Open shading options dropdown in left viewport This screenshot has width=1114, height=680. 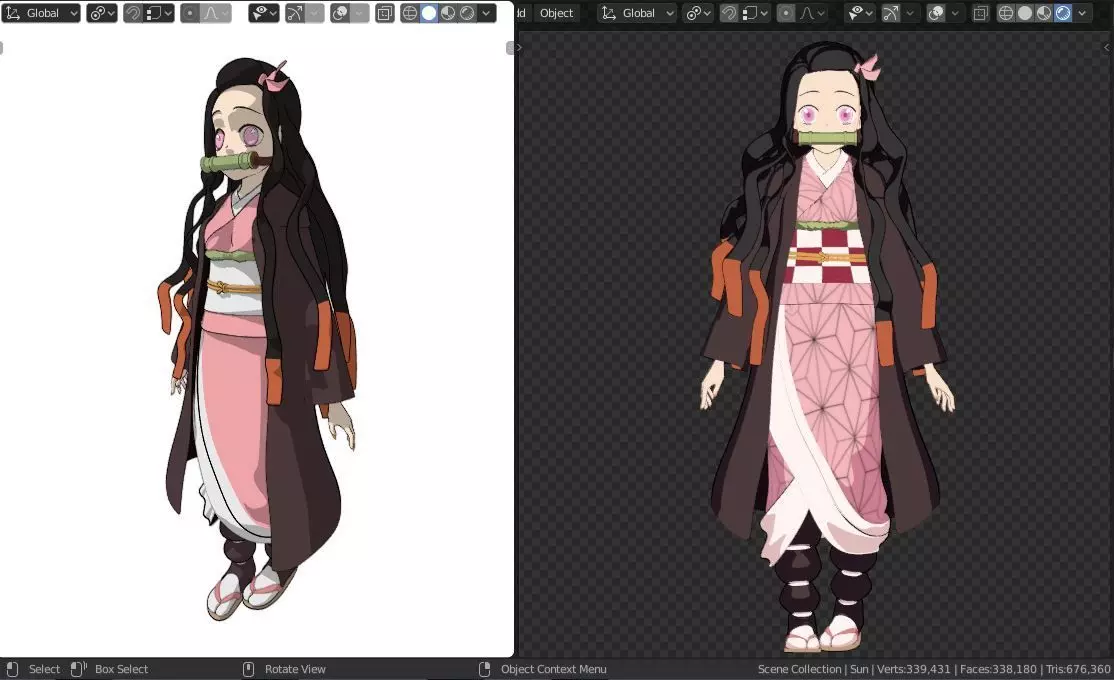tap(486, 13)
